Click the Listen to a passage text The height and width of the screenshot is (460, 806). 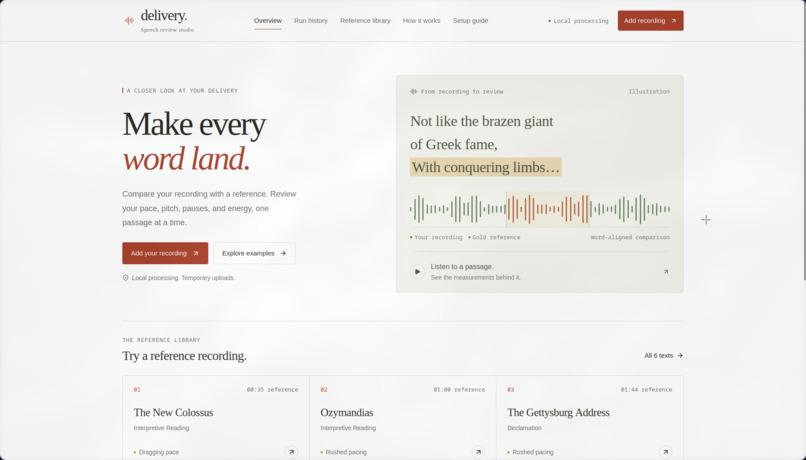(462, 267)
